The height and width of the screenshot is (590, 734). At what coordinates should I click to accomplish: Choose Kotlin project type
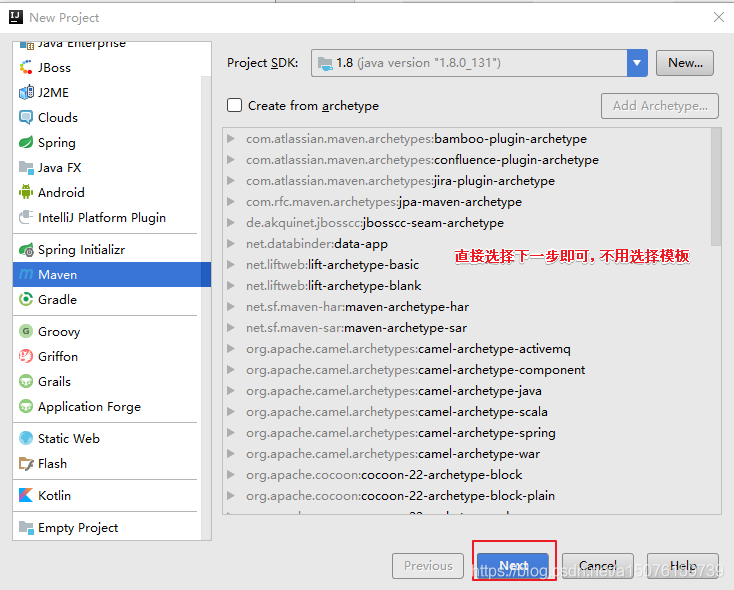107,495
